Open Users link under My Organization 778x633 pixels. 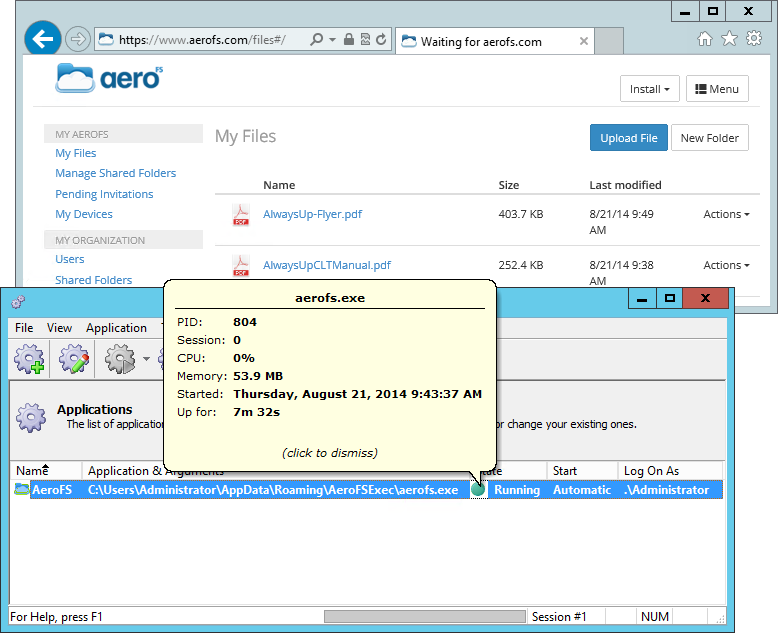coord(69,259)
